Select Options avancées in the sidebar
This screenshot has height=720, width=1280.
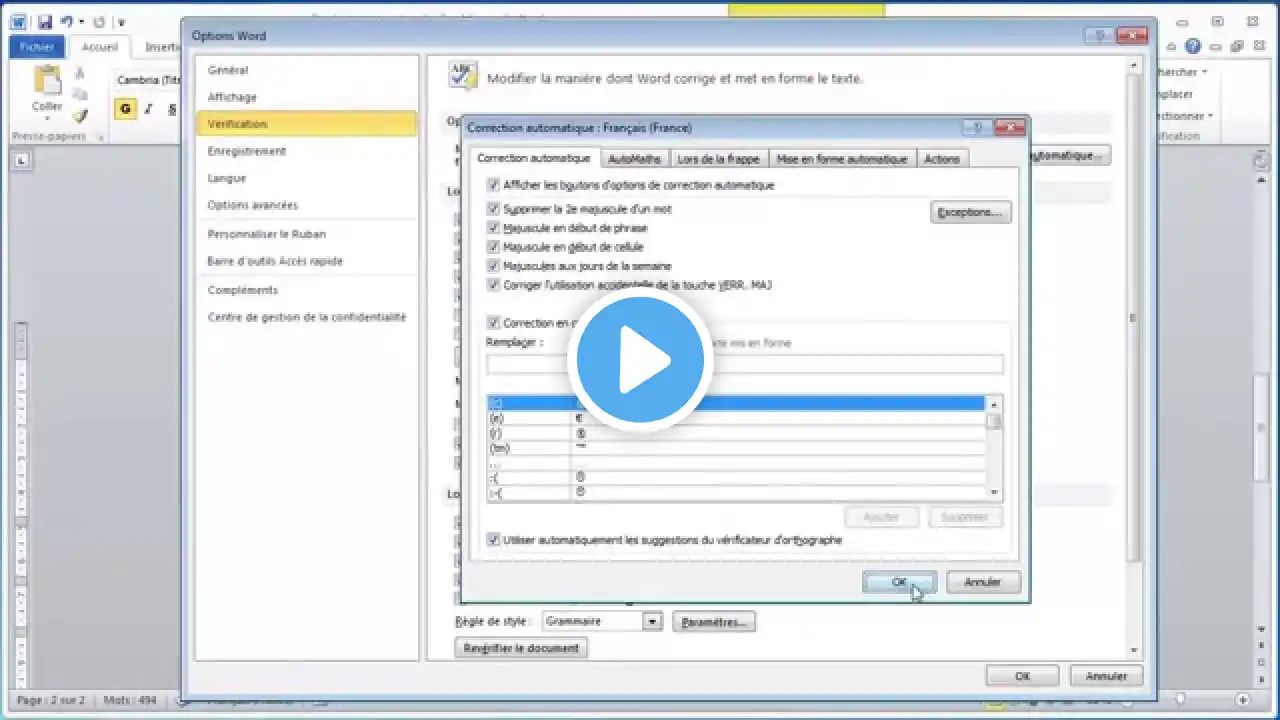tap(253, 205)
